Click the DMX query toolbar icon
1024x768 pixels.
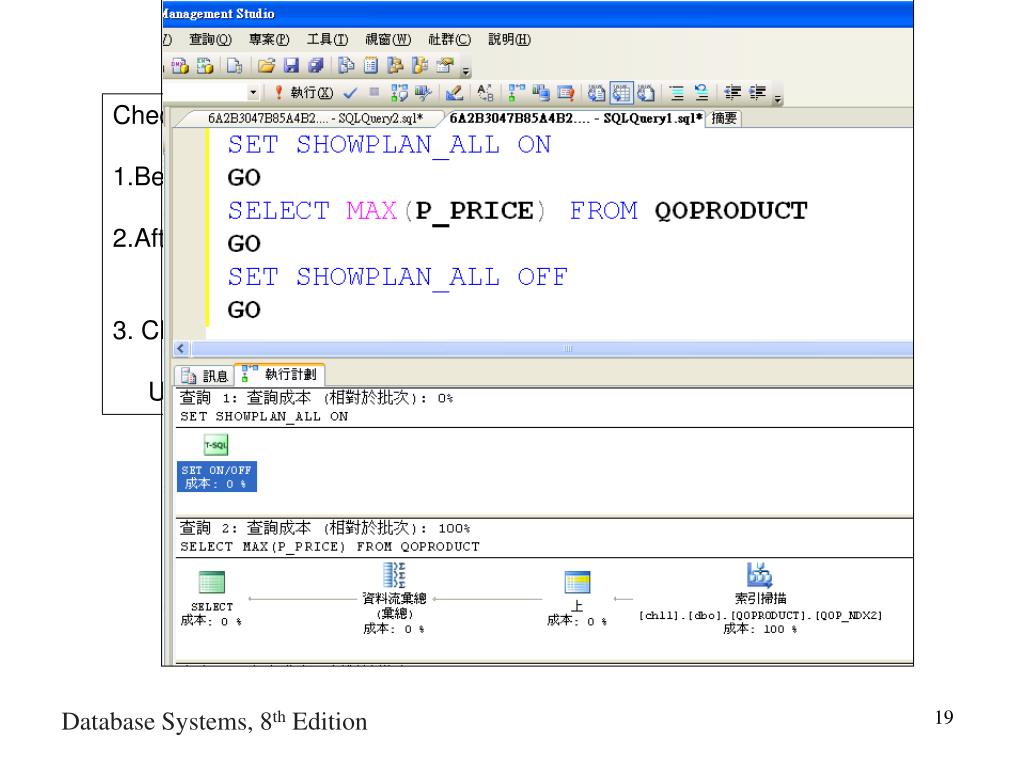click(180, 66)
